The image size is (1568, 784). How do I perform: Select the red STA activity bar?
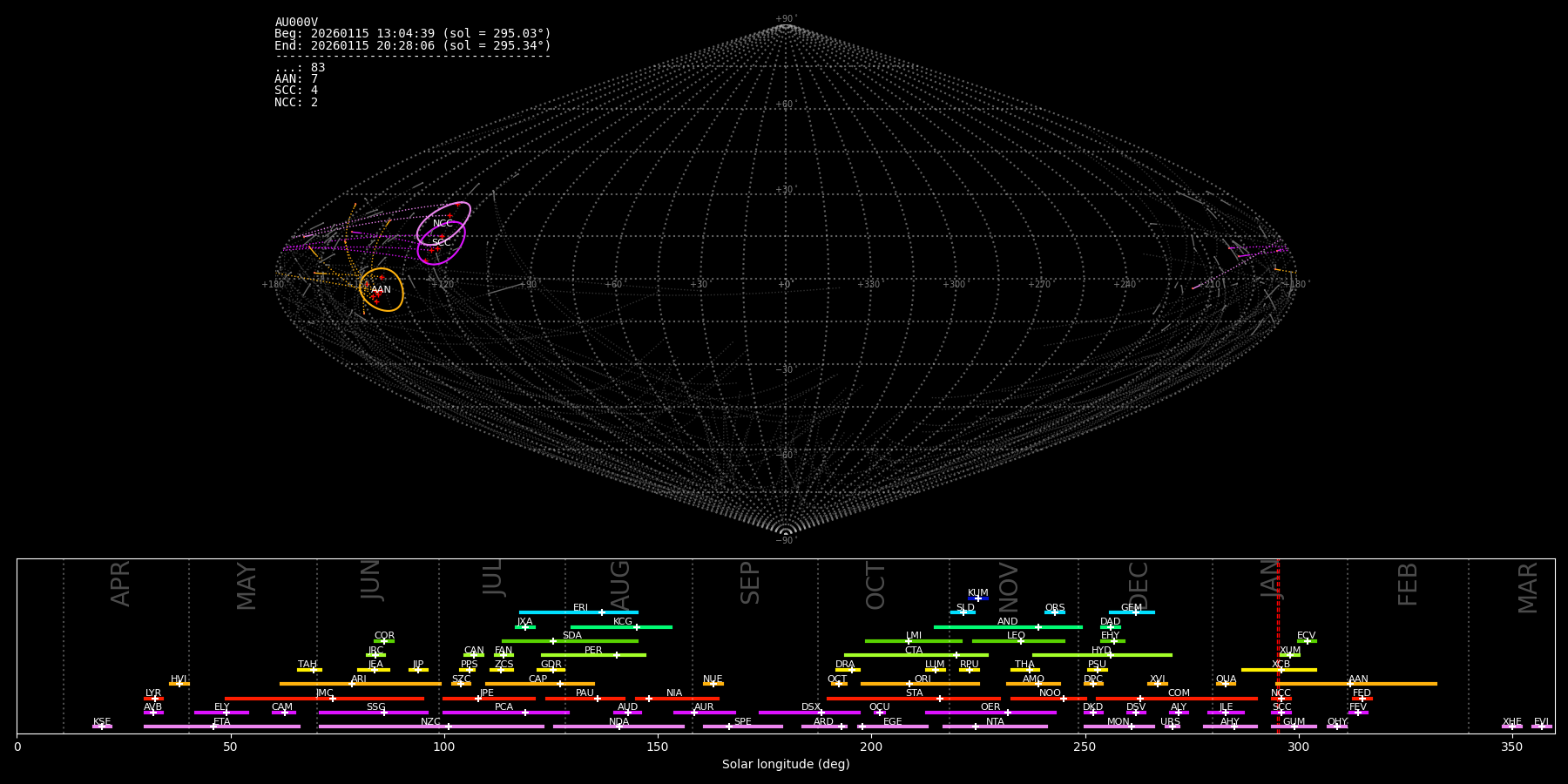[x=913, y=699]
